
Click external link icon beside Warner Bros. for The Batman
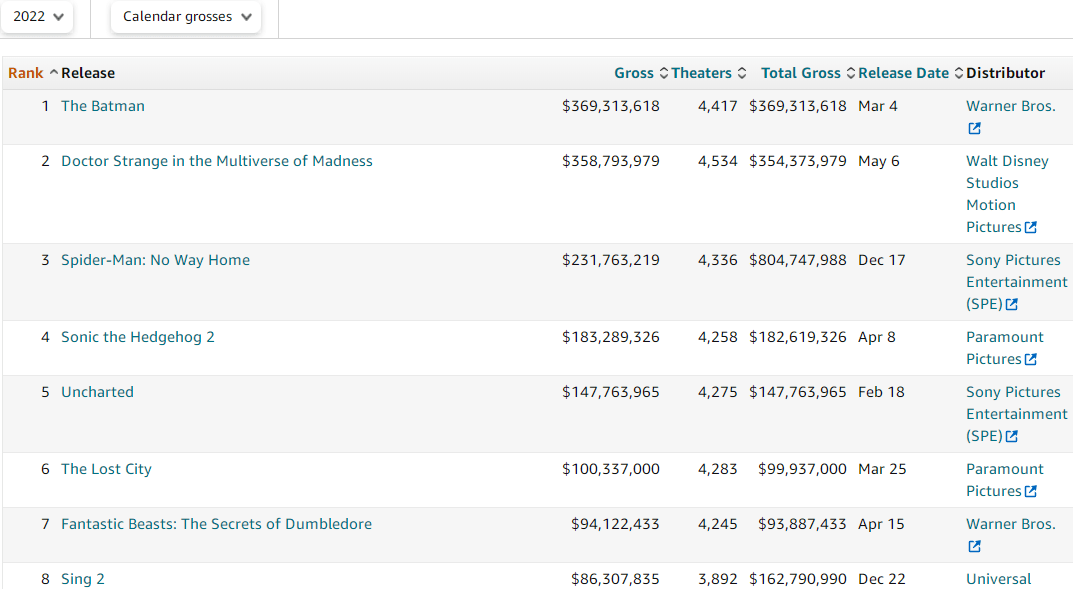[974, 129]
